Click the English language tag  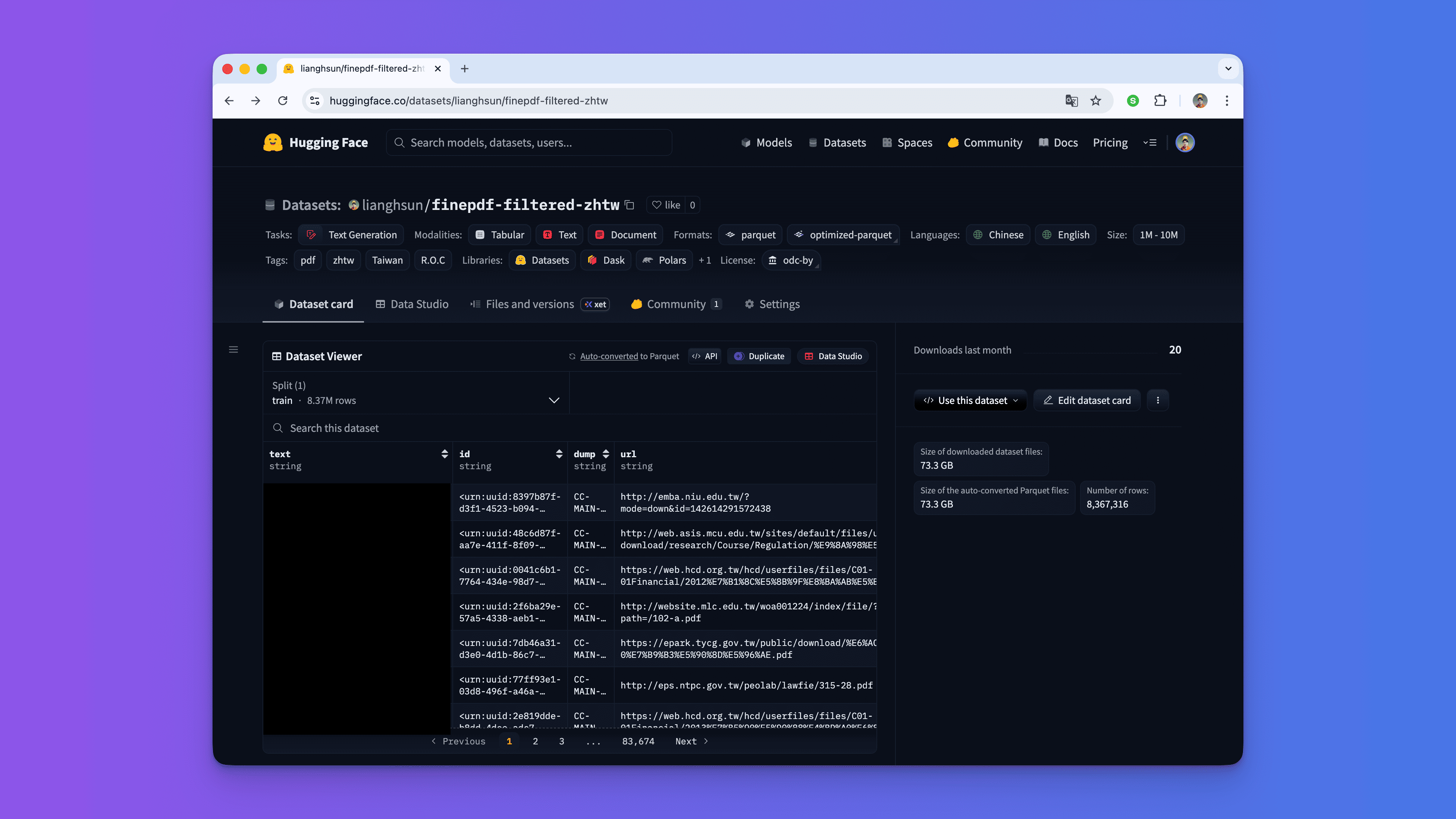click(1066, 235)
